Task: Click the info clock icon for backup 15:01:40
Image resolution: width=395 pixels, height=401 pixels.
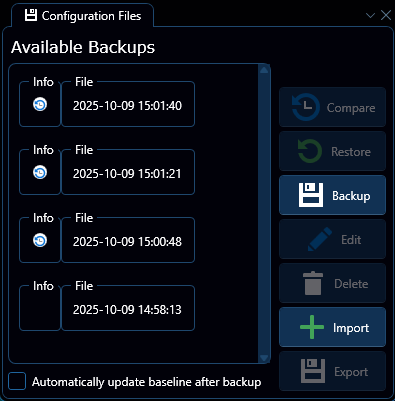Action: (x=40, y=105)
